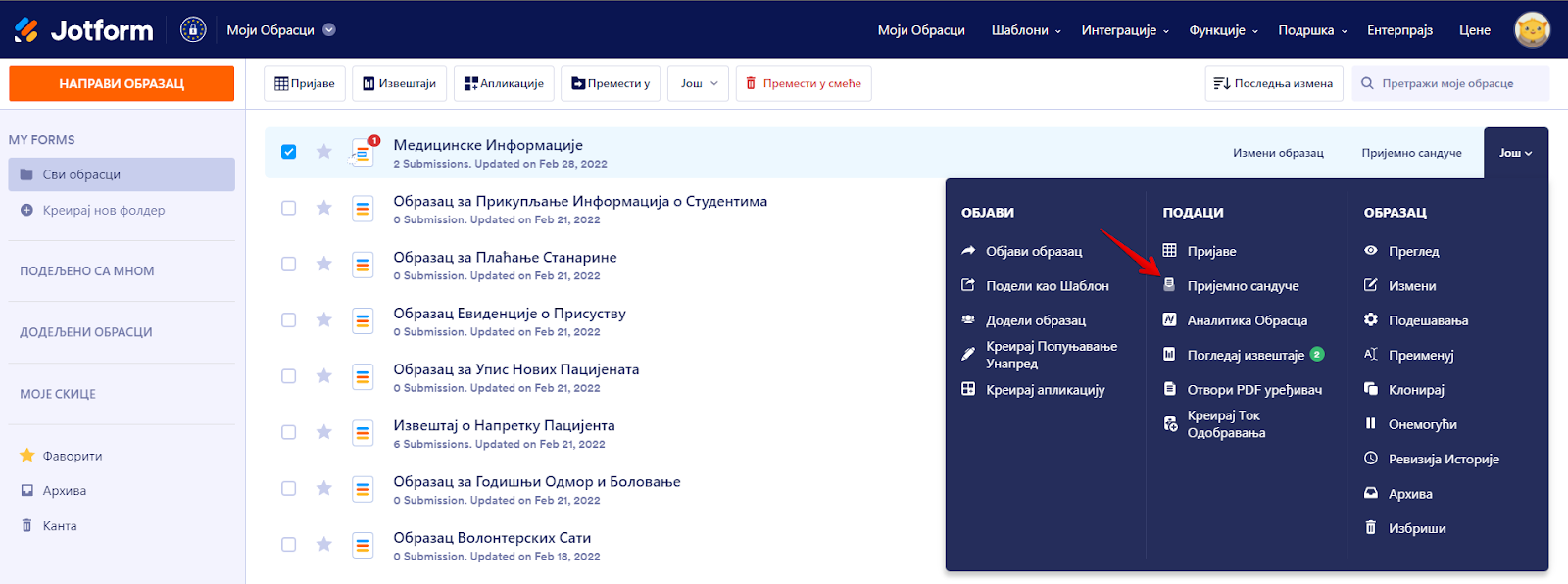
Task: Open the Последња измена sort dropdown
Action: (x=1273, y=83)
